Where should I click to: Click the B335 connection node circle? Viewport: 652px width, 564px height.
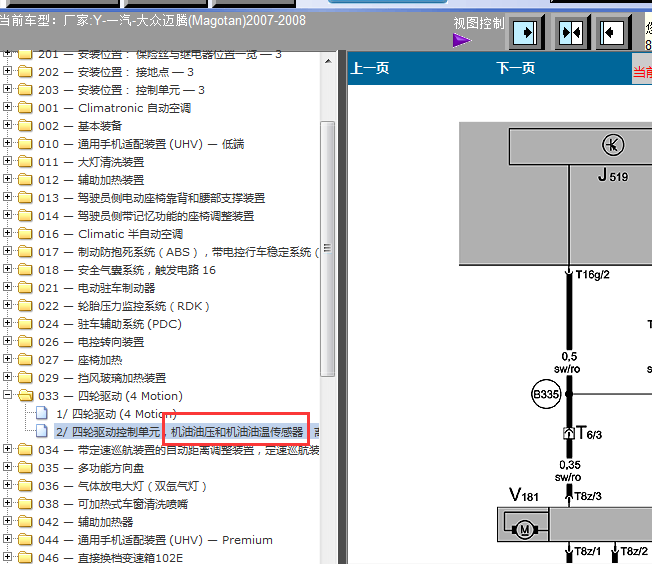(x=546, y=394)
